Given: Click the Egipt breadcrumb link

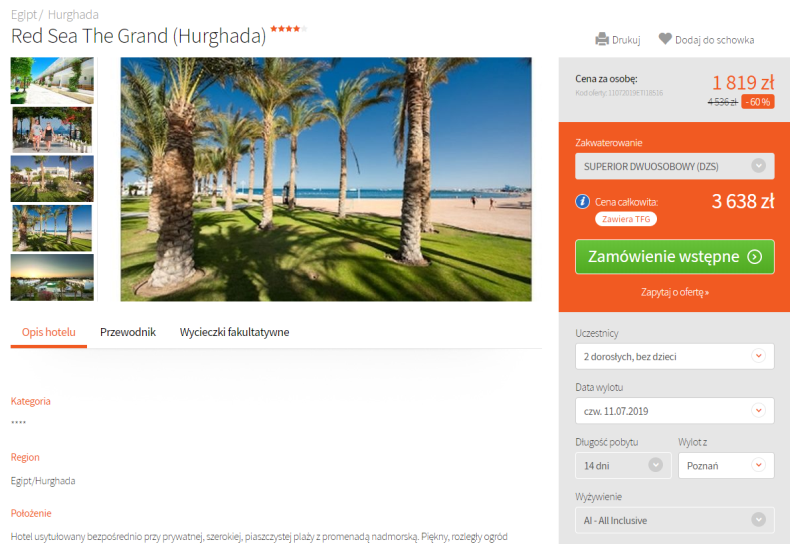Looking at the screenshot, I should coord(24,15).
